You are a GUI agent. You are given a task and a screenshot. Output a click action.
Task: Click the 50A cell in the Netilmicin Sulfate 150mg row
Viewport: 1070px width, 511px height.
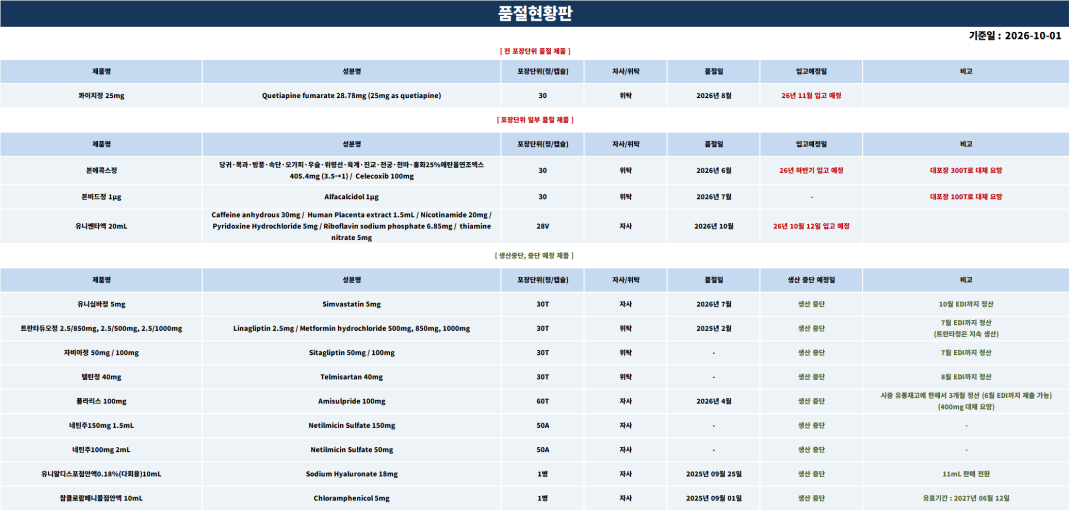(542, 426)
